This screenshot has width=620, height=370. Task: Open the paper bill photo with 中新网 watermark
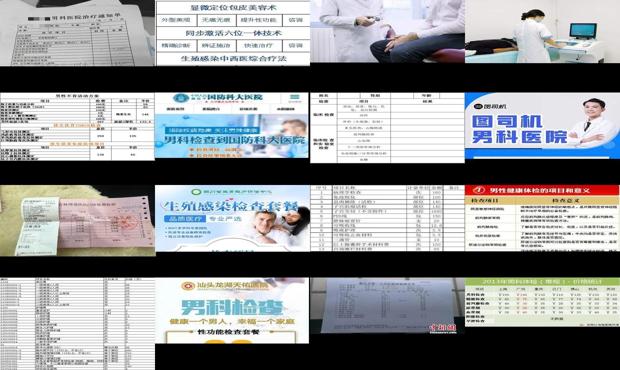(x=388, y=306)
